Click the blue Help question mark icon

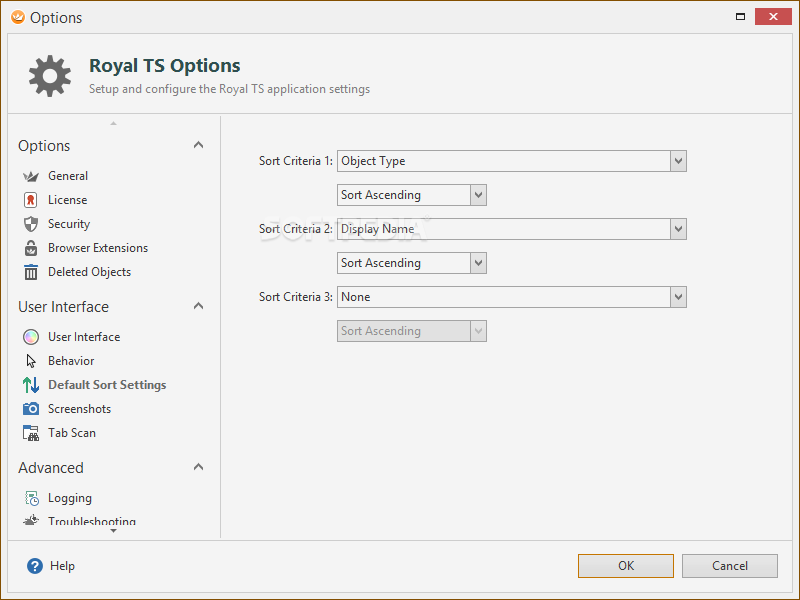[35, 566]
